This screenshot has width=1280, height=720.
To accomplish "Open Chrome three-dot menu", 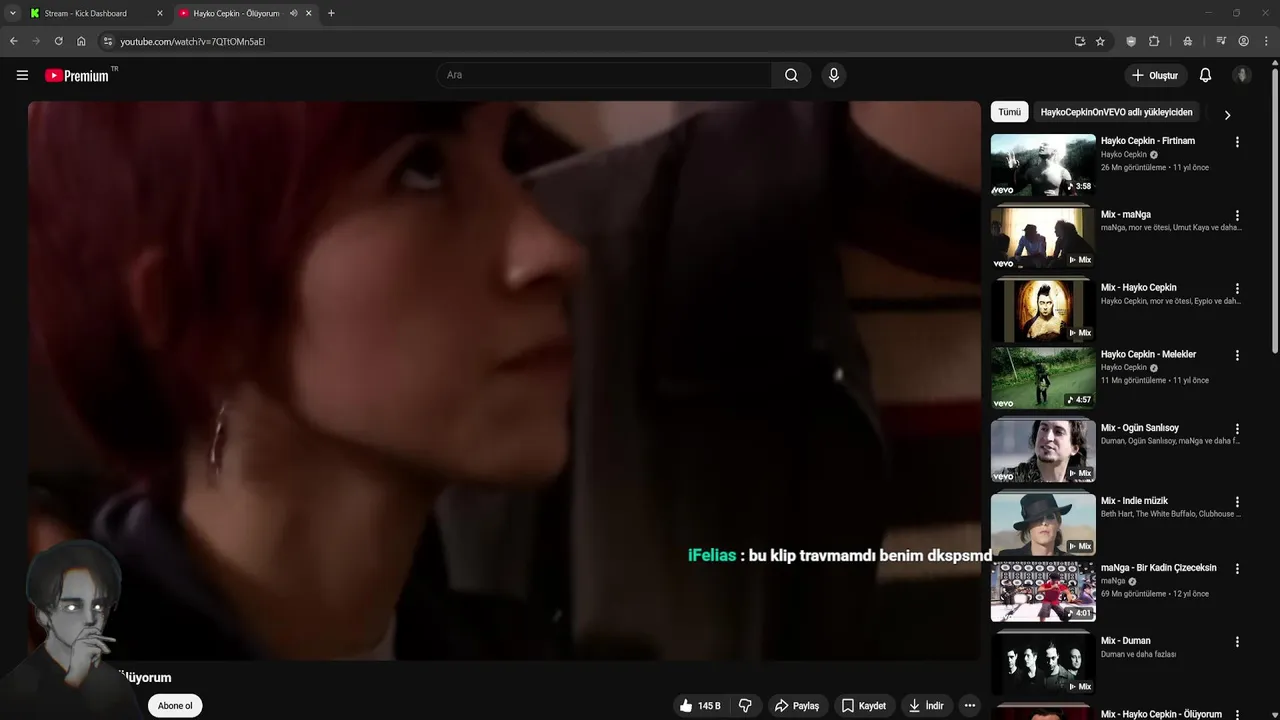I will 1265,41.
